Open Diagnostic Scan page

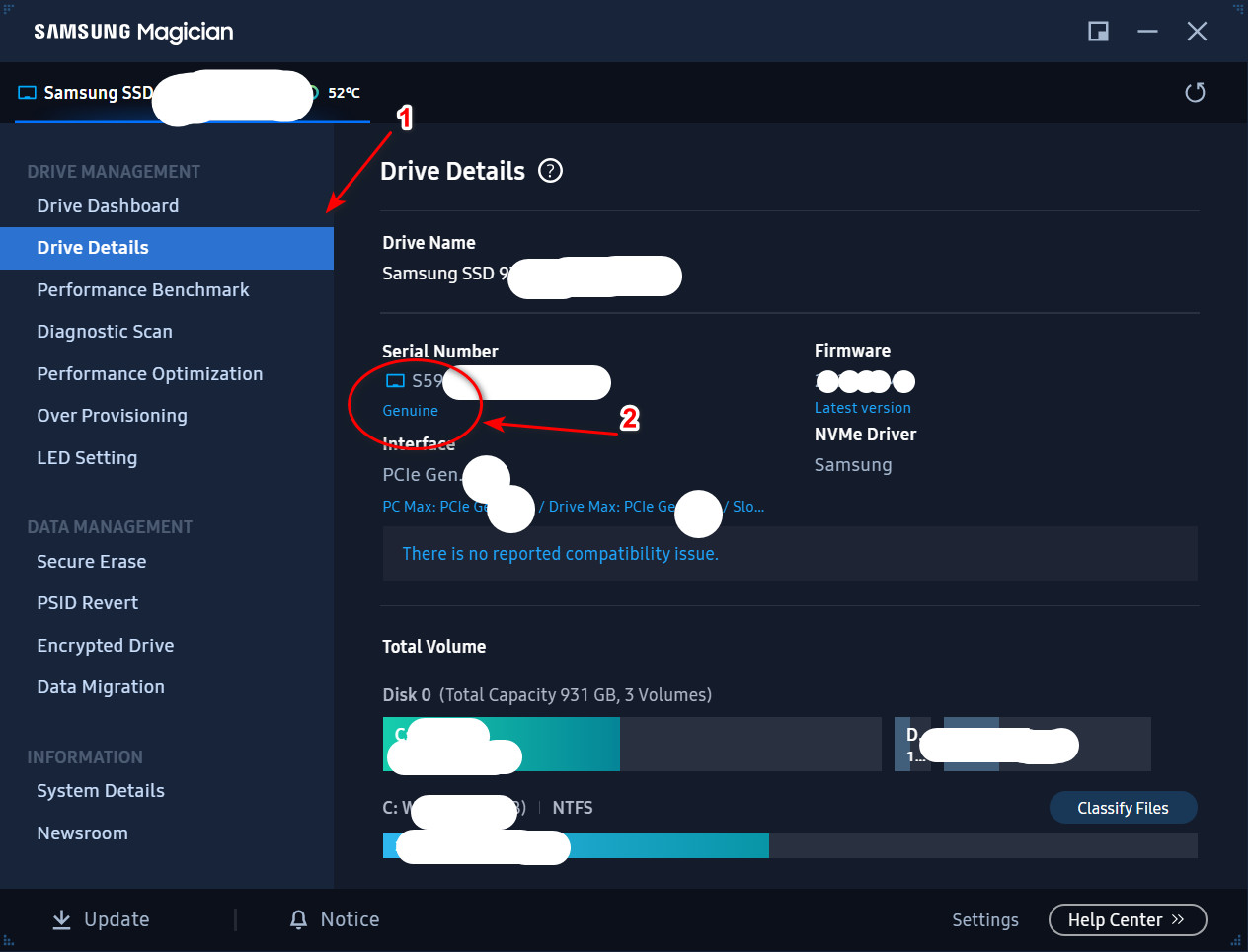pyautogui.click(x=105, y=332)
